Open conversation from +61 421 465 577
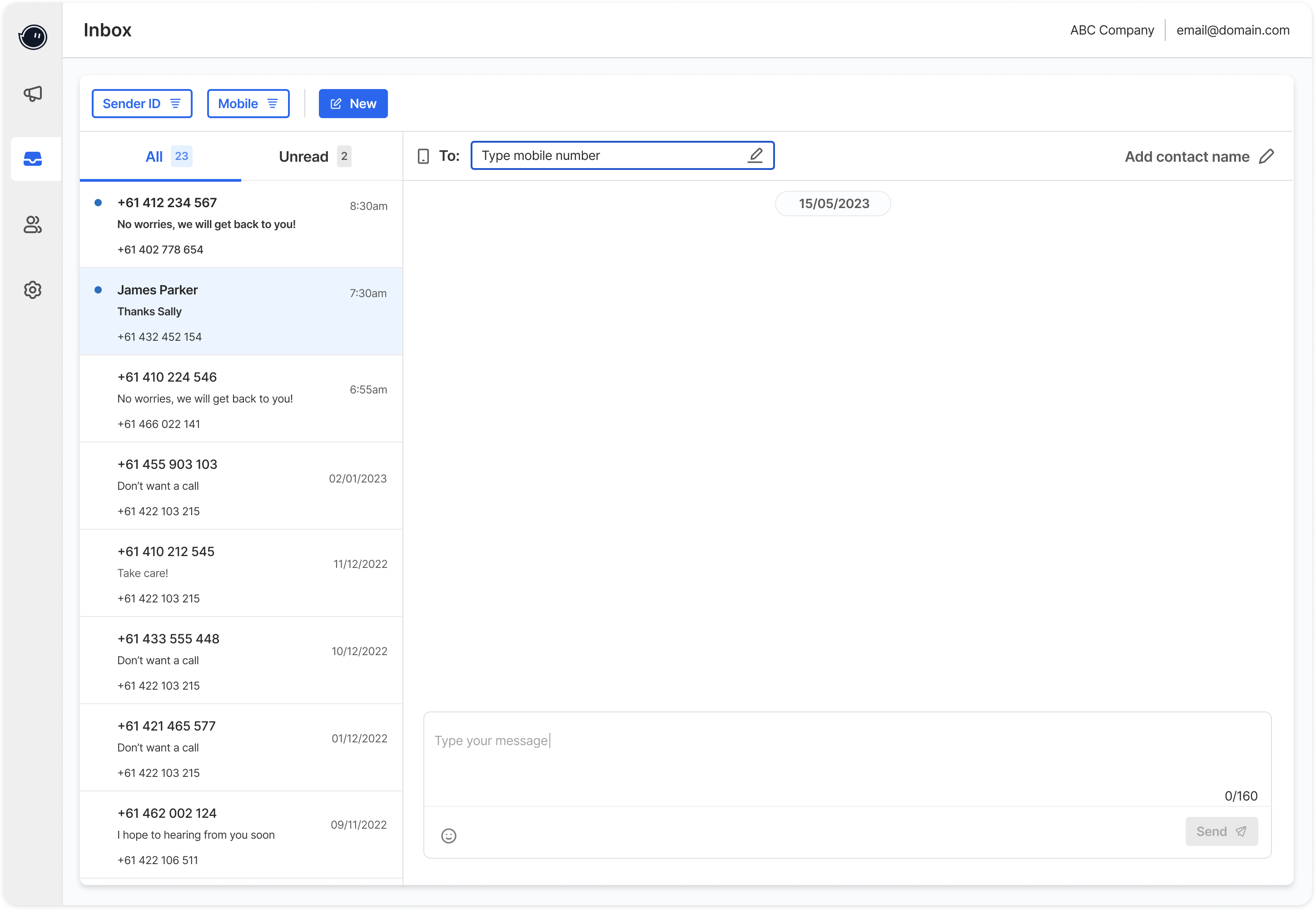This screenshot has height=910, width=1316. [241, 747]
